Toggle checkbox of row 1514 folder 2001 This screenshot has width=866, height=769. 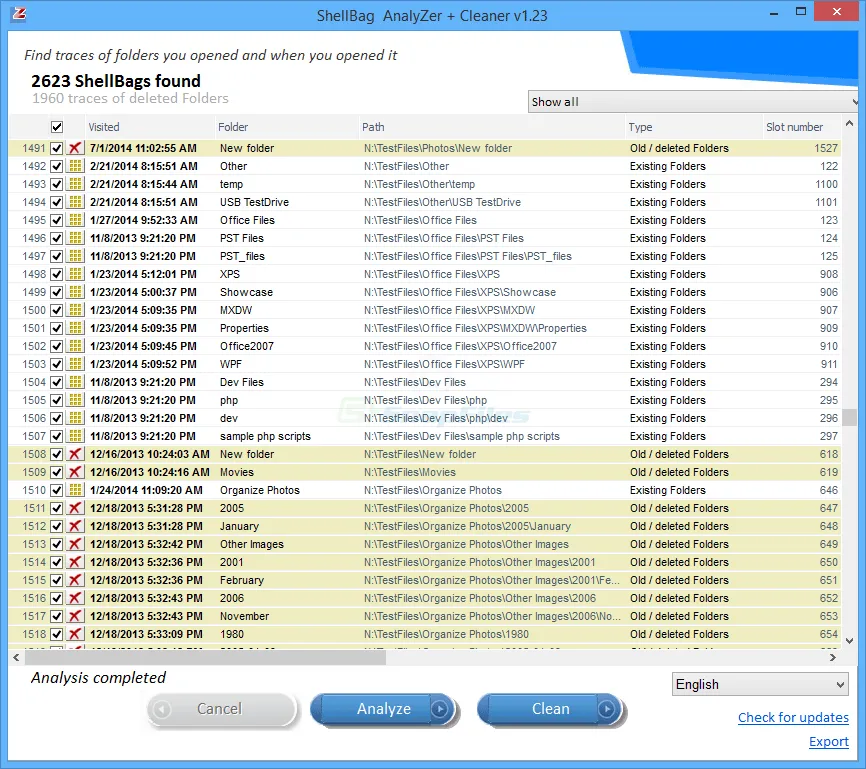click(x=56, y=562)
